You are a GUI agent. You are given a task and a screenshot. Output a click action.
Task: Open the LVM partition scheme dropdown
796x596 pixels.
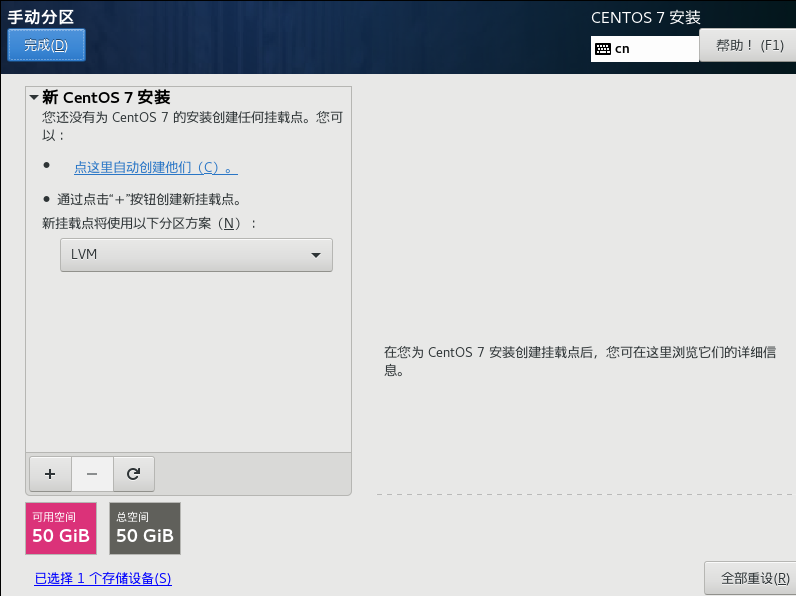[x=196, y=255]
